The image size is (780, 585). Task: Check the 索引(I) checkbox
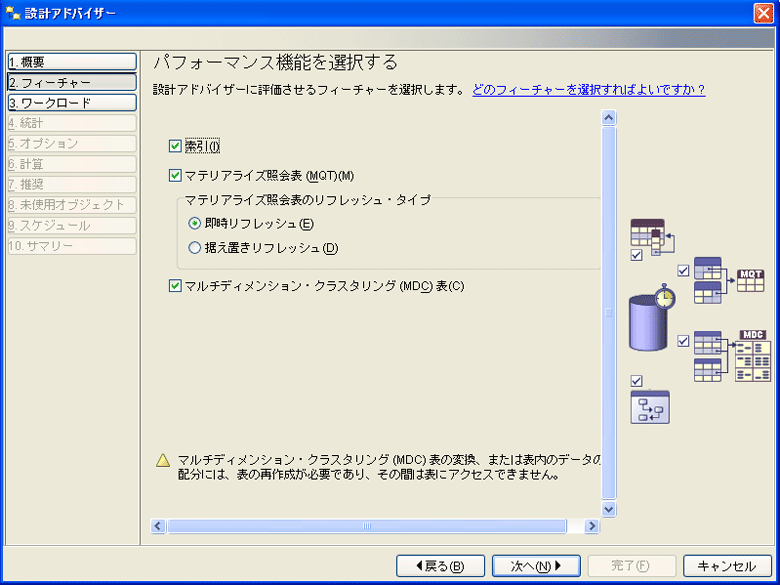tap(175, 146)
